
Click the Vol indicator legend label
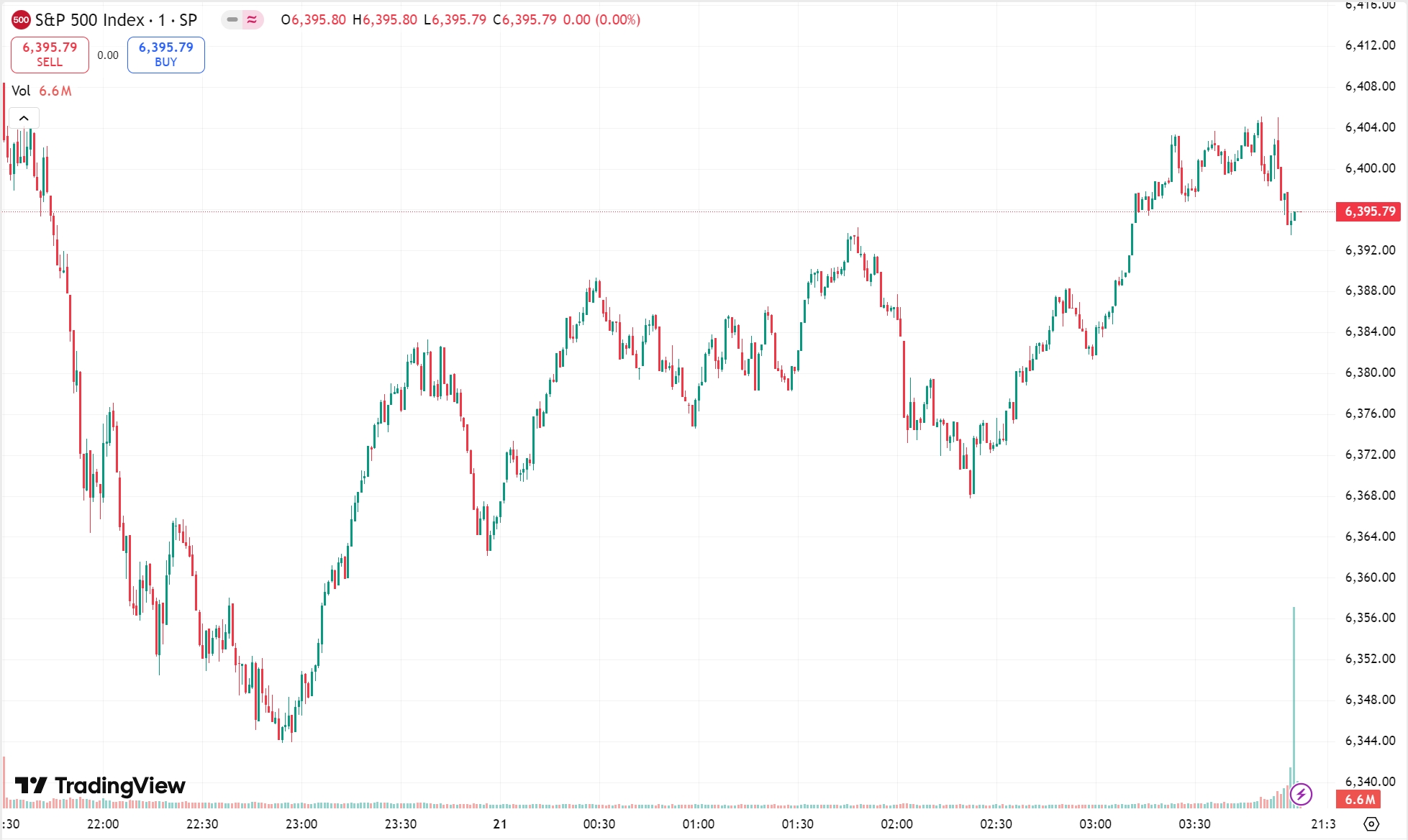click(x=21, y=91)
